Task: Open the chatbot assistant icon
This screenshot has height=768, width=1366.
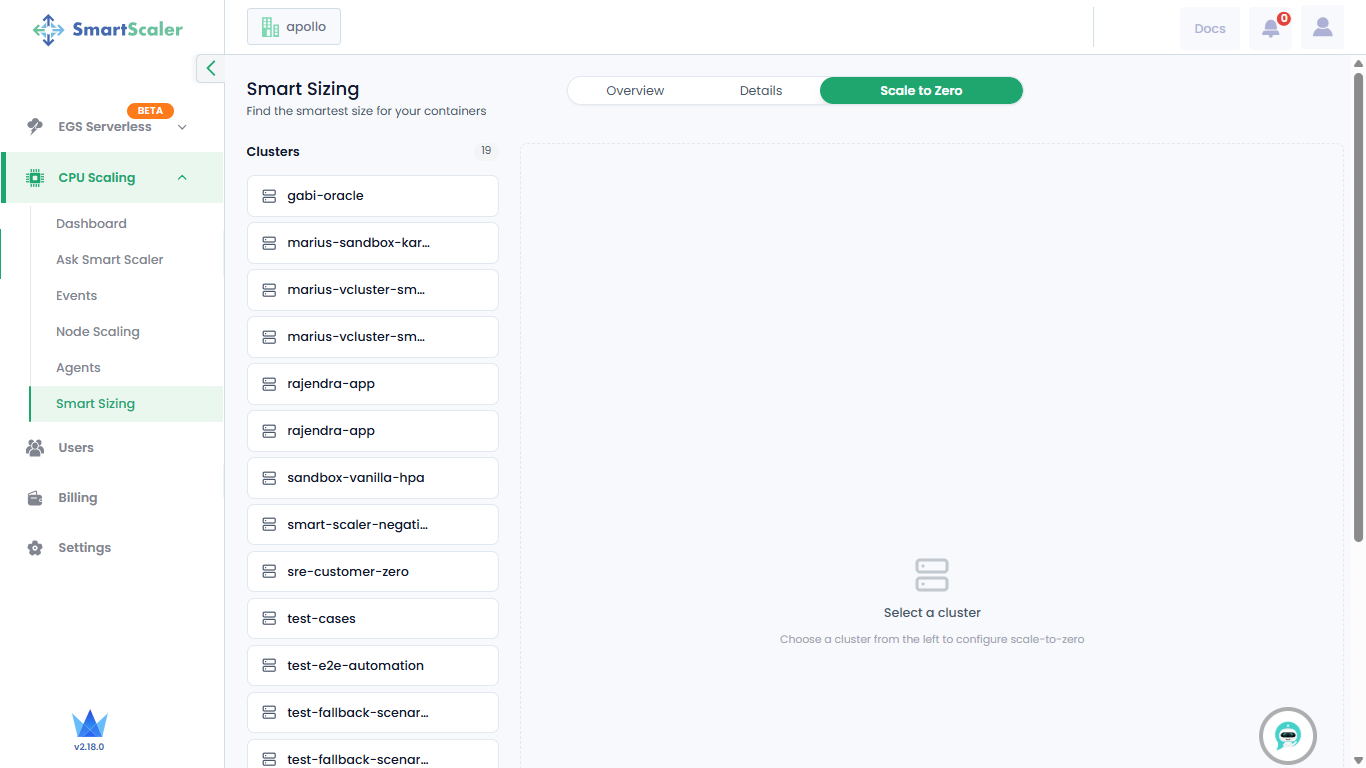Action: click(1287, 736)
